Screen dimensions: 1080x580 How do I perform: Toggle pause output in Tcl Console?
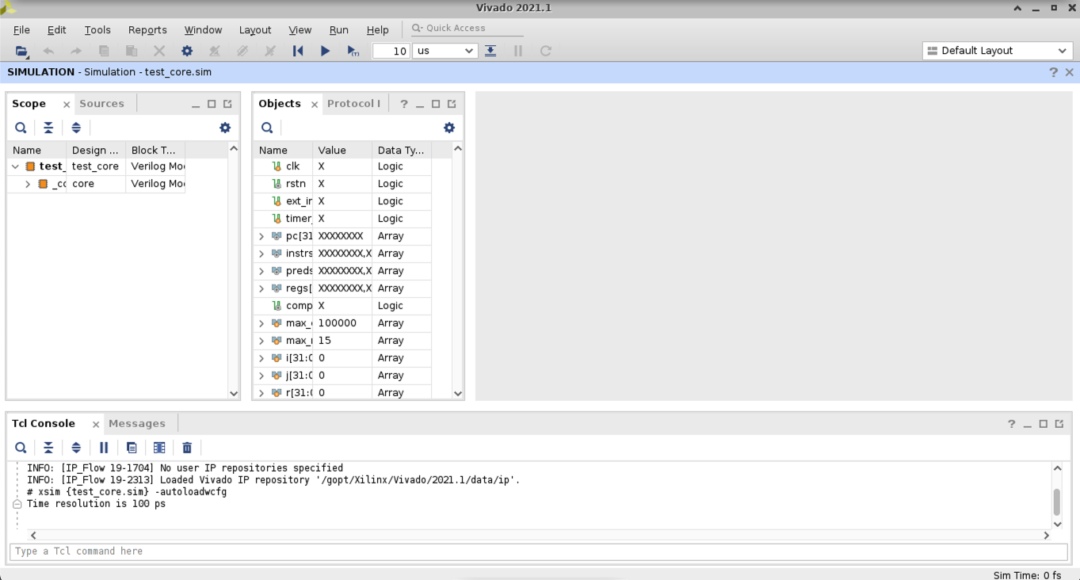[103, 448]
